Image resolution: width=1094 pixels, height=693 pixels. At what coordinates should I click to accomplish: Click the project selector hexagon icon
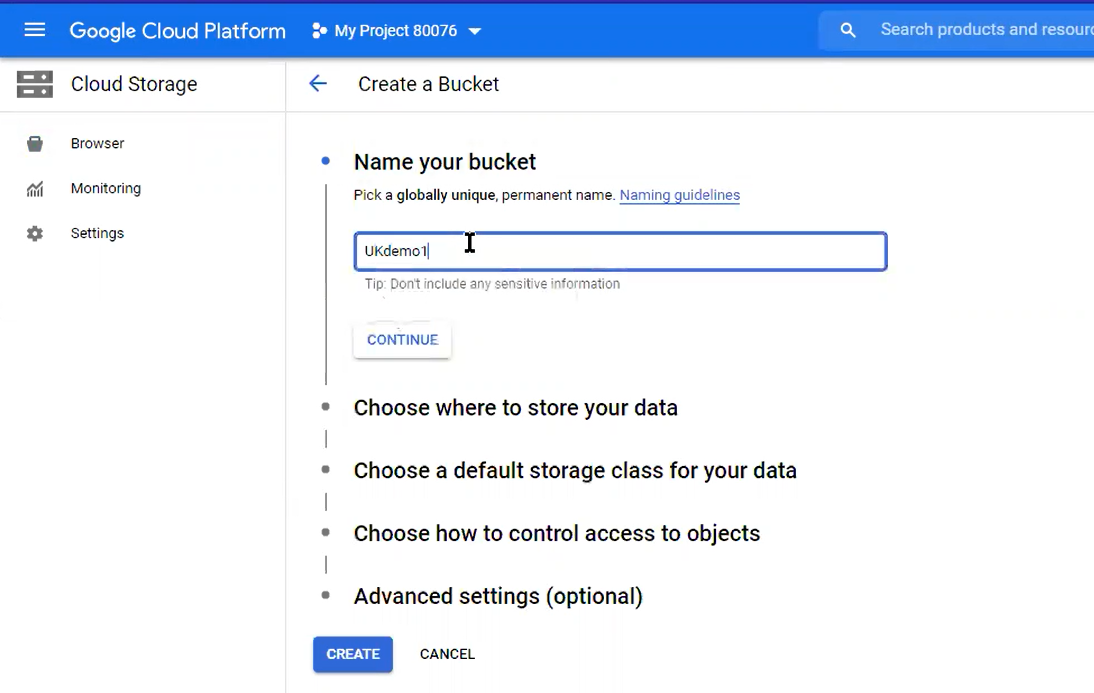(319, 31)
